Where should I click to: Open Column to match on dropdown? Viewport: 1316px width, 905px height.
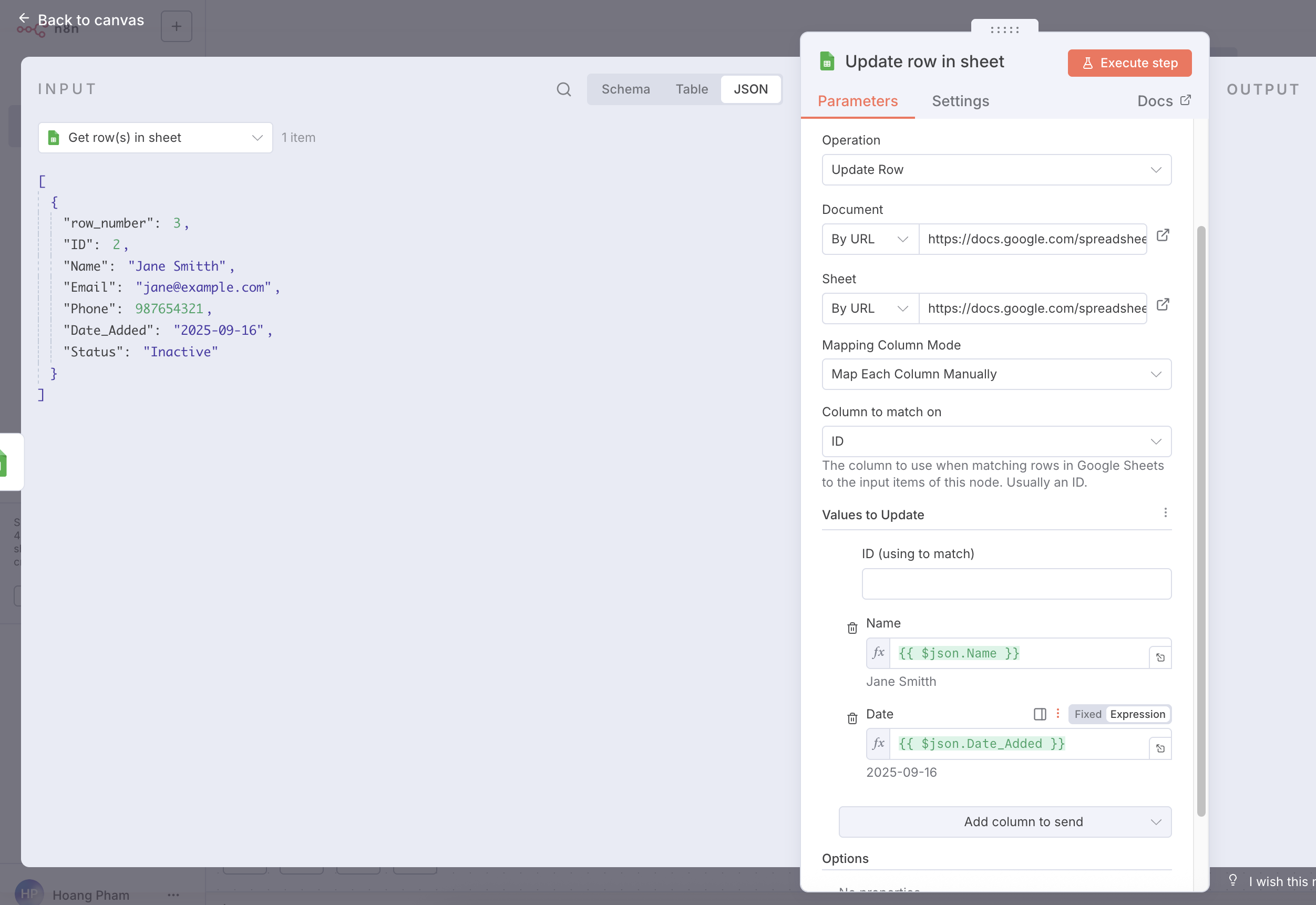(x=996, y=441)
